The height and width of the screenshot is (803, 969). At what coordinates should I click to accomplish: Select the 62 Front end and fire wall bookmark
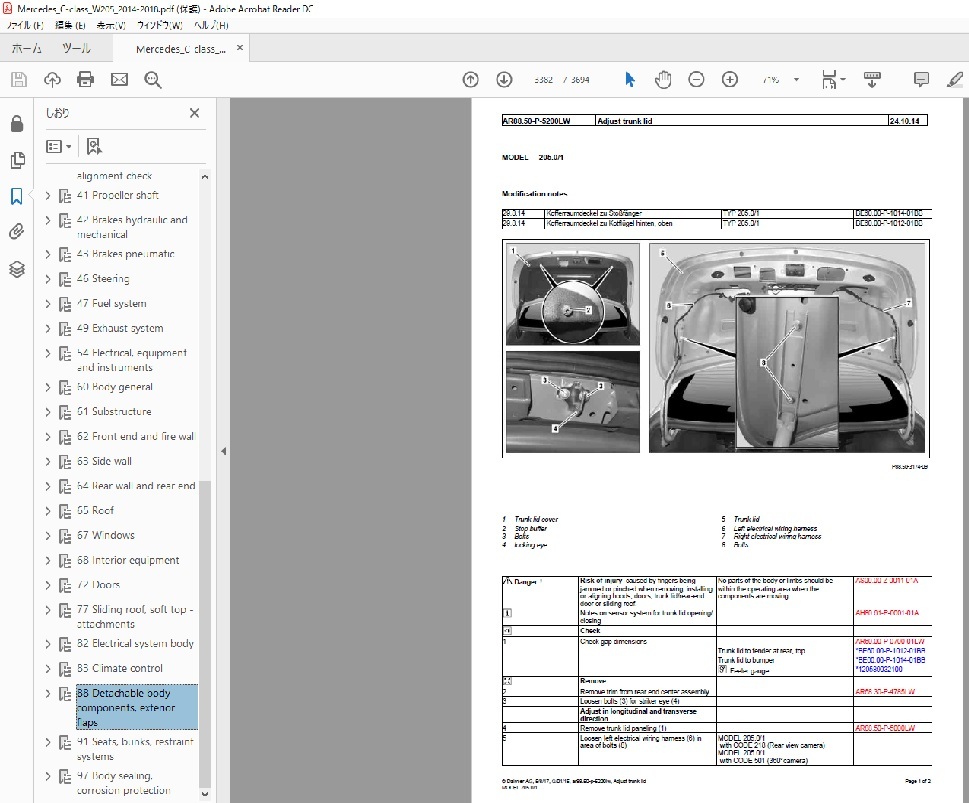[135, 436]
